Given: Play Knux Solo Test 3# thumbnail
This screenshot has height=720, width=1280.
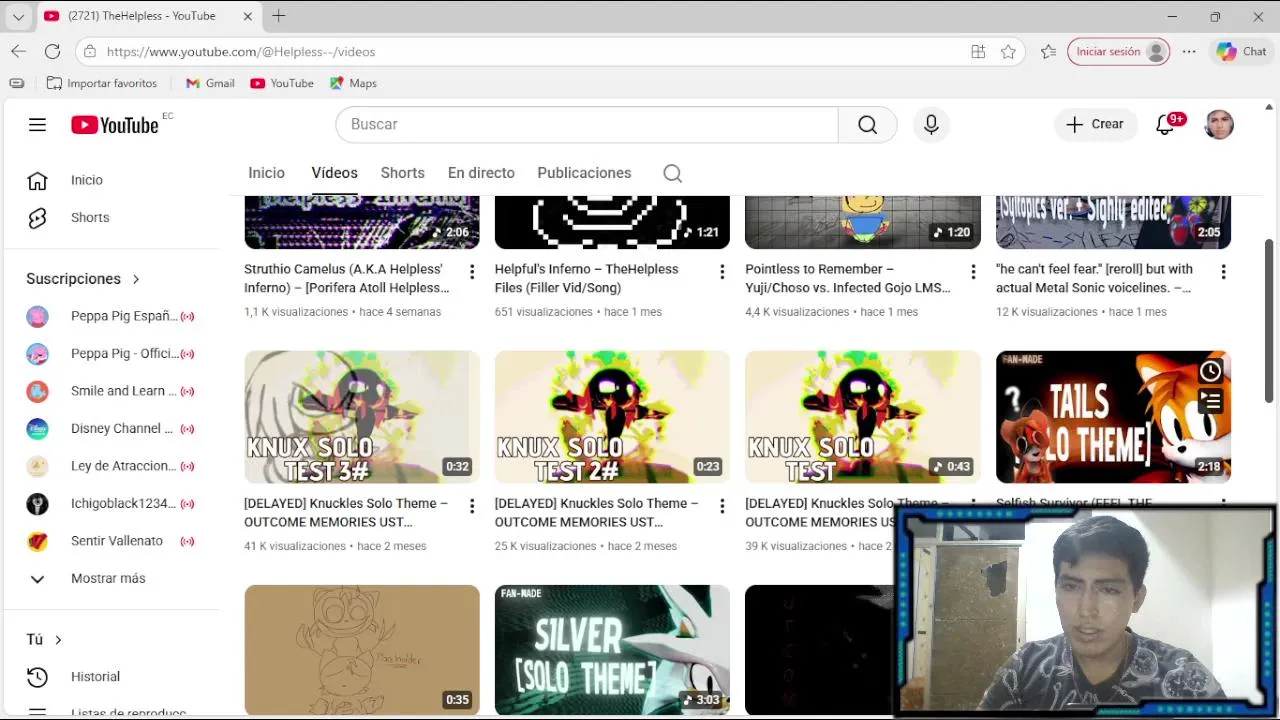Looking at the screenshot, I should coord(362,417).
